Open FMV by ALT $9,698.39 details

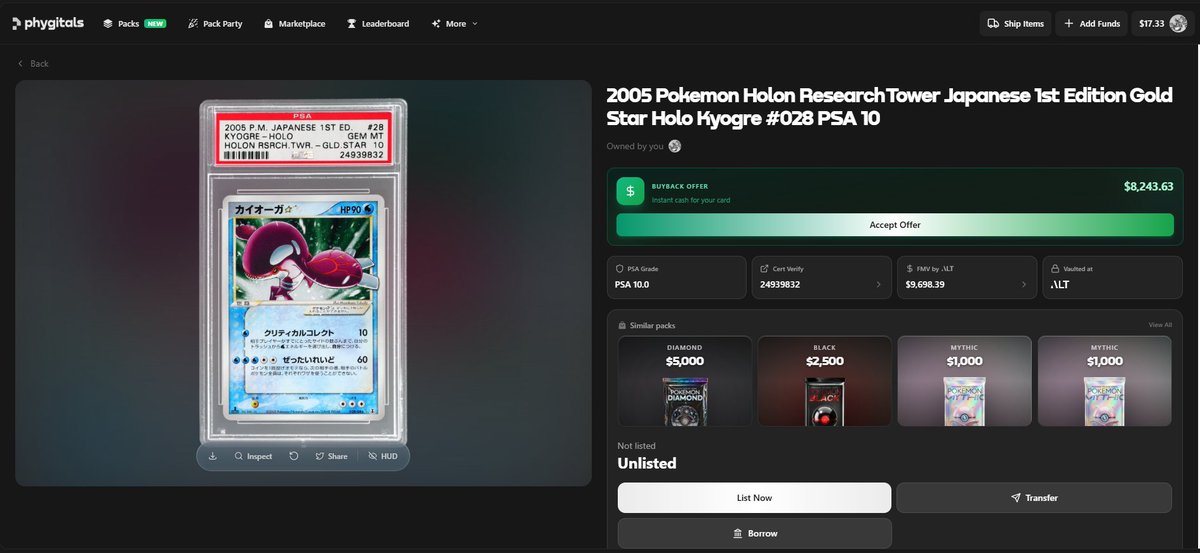(966, 277)
